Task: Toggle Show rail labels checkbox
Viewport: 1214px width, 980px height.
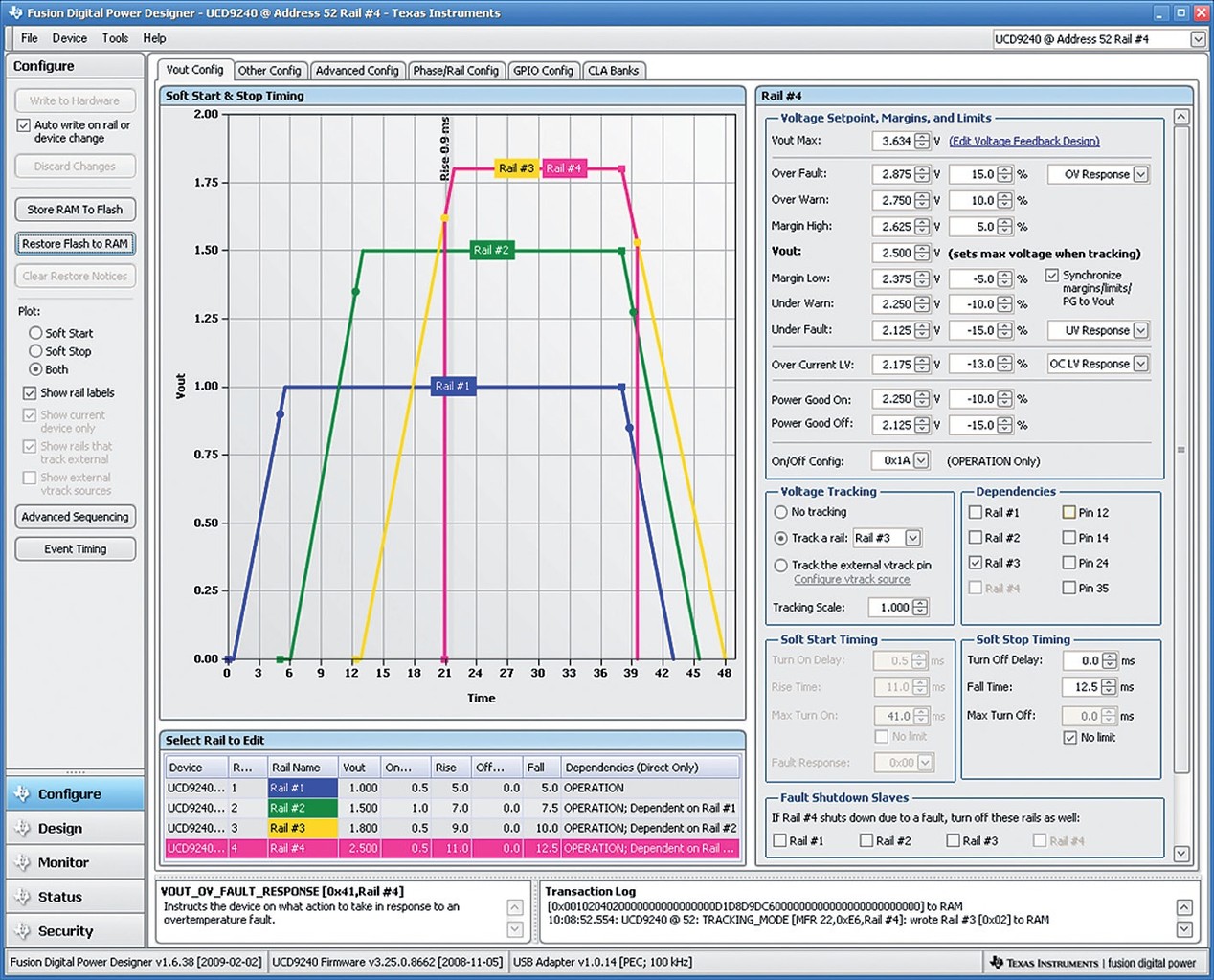Action: point(30,393)
